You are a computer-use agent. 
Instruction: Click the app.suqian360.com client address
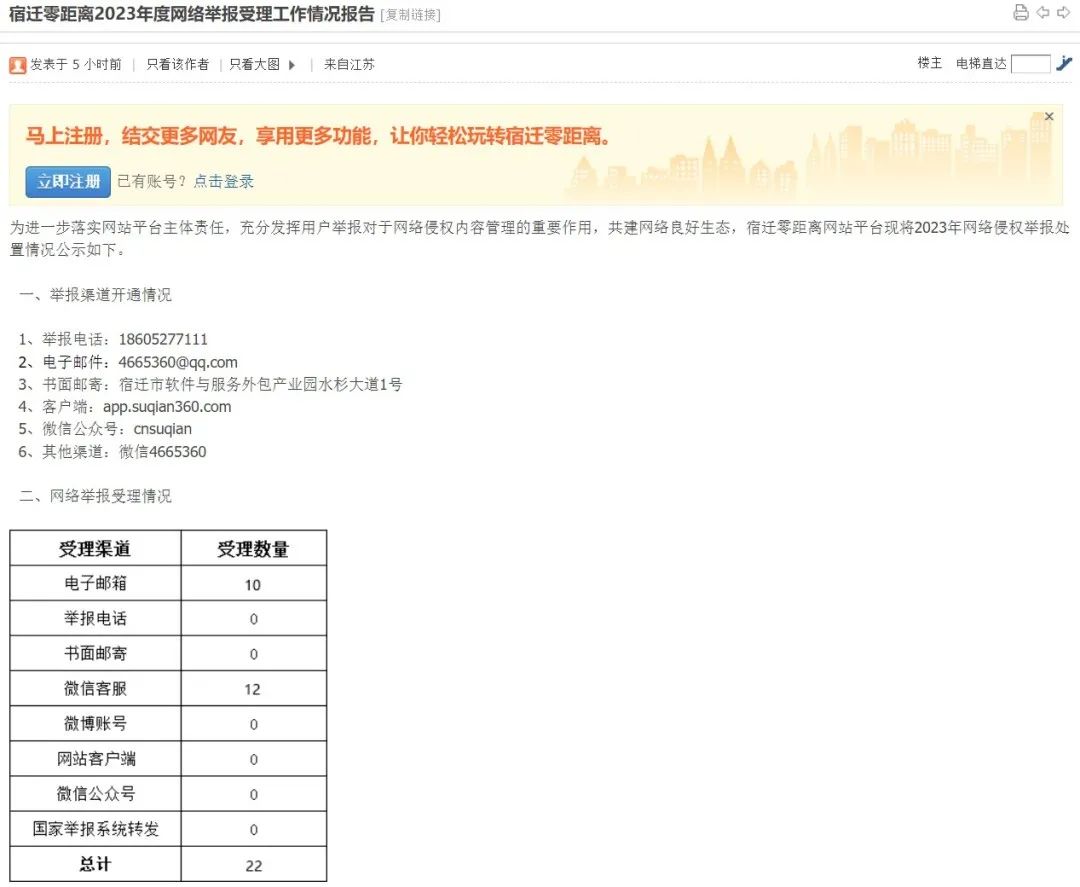point(166,407)
